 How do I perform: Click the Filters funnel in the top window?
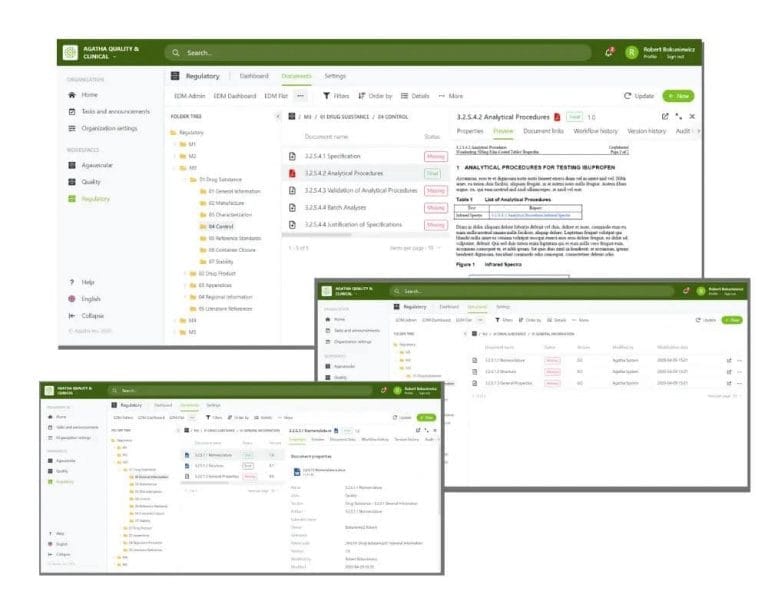326,96
